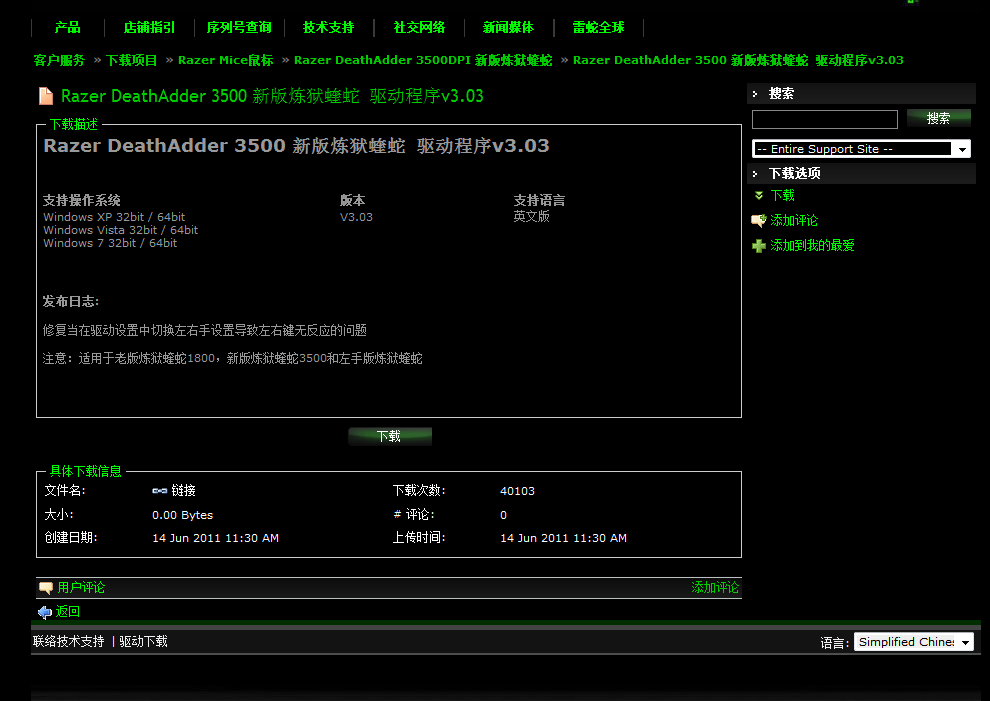Screen dimensions: 990x701
Task: Open the 产品 navigation menu
Action: (68, 28)
